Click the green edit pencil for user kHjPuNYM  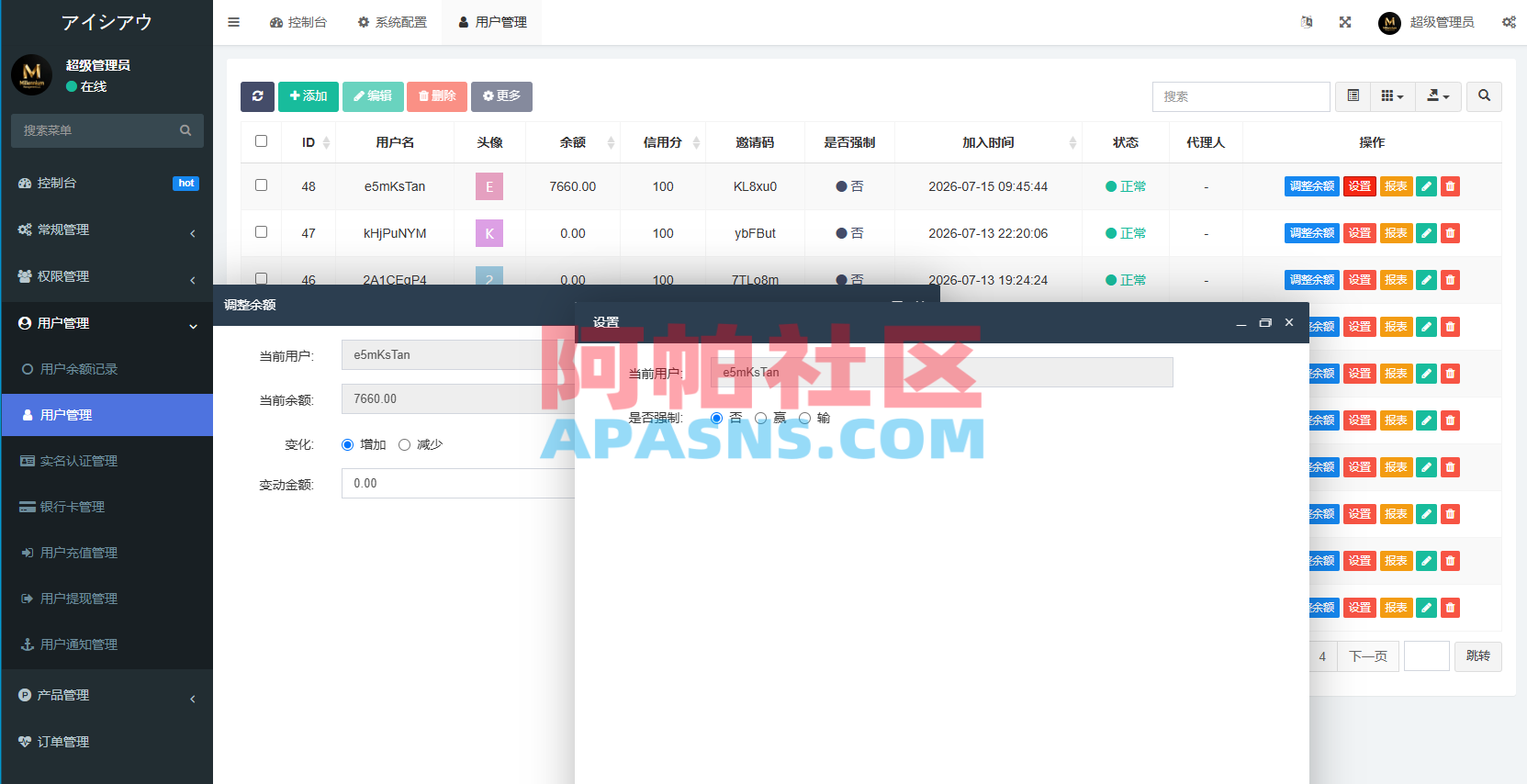[1426, 233]
